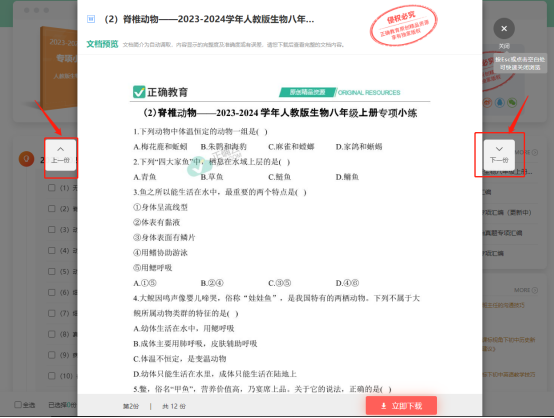Viewport: 554px width, 418px height.
Task: Expand the upper MORE link on right
Action: [x=526, y=152]
